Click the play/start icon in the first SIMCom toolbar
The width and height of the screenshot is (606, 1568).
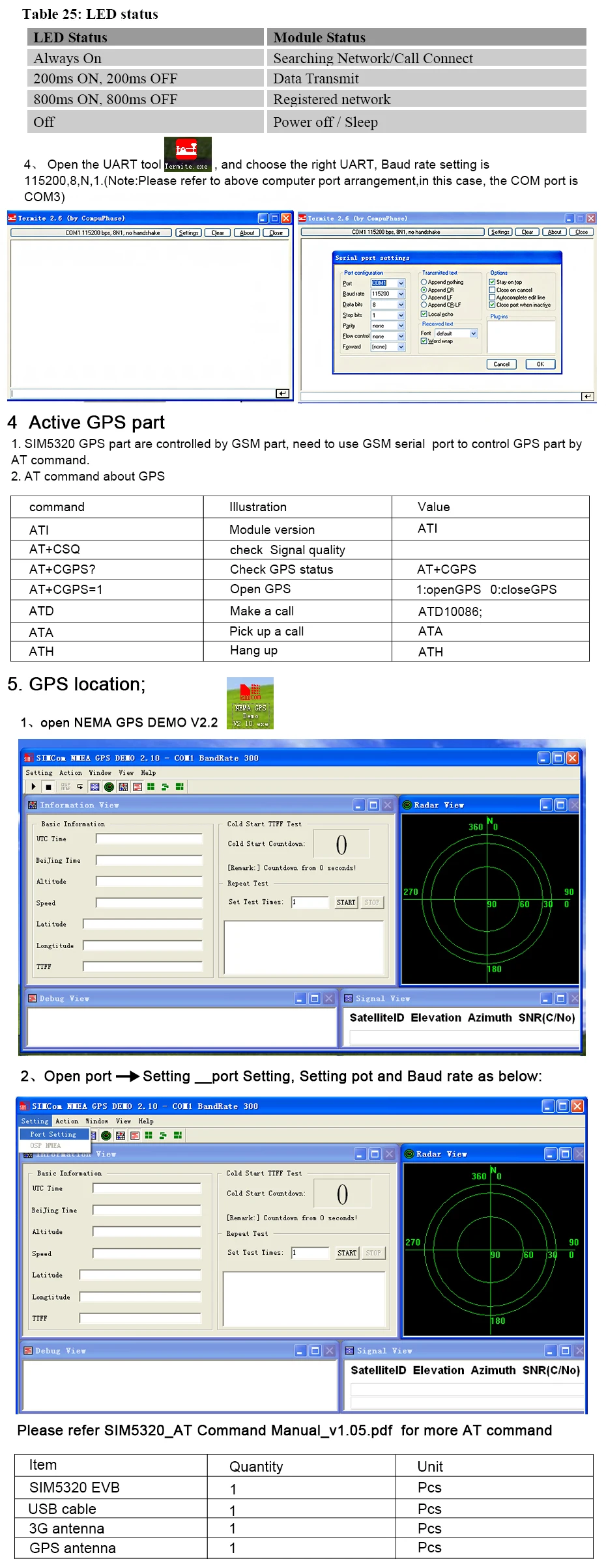[x=33, y=787]
